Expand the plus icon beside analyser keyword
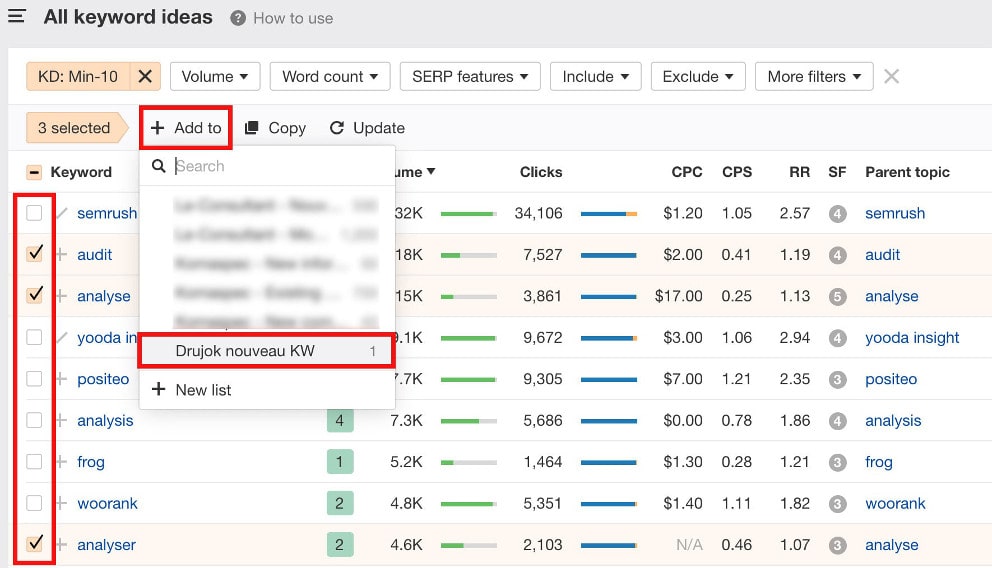Screen dimensions: 992x568 pyautogui.click(x=61, y=545)
